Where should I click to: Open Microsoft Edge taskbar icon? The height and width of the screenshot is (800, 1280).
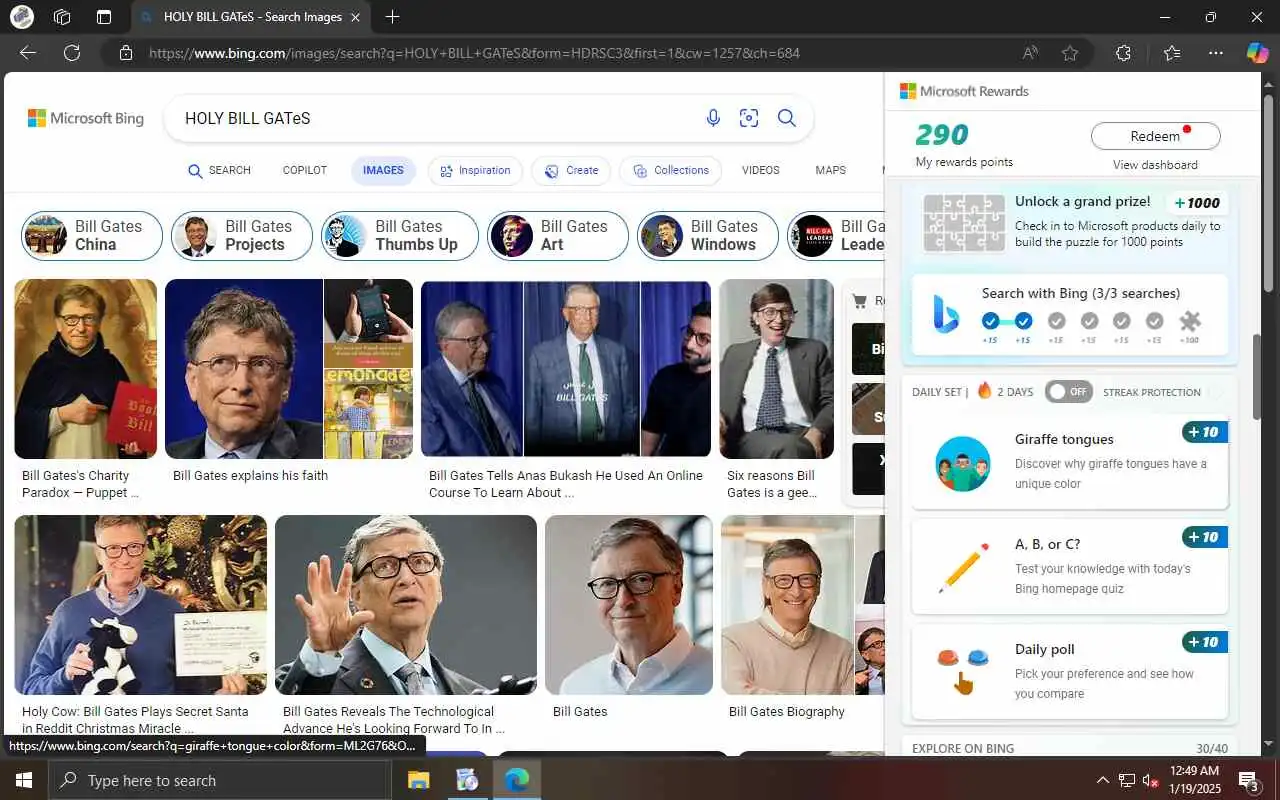pyautogui.click(x=516, y=780)
